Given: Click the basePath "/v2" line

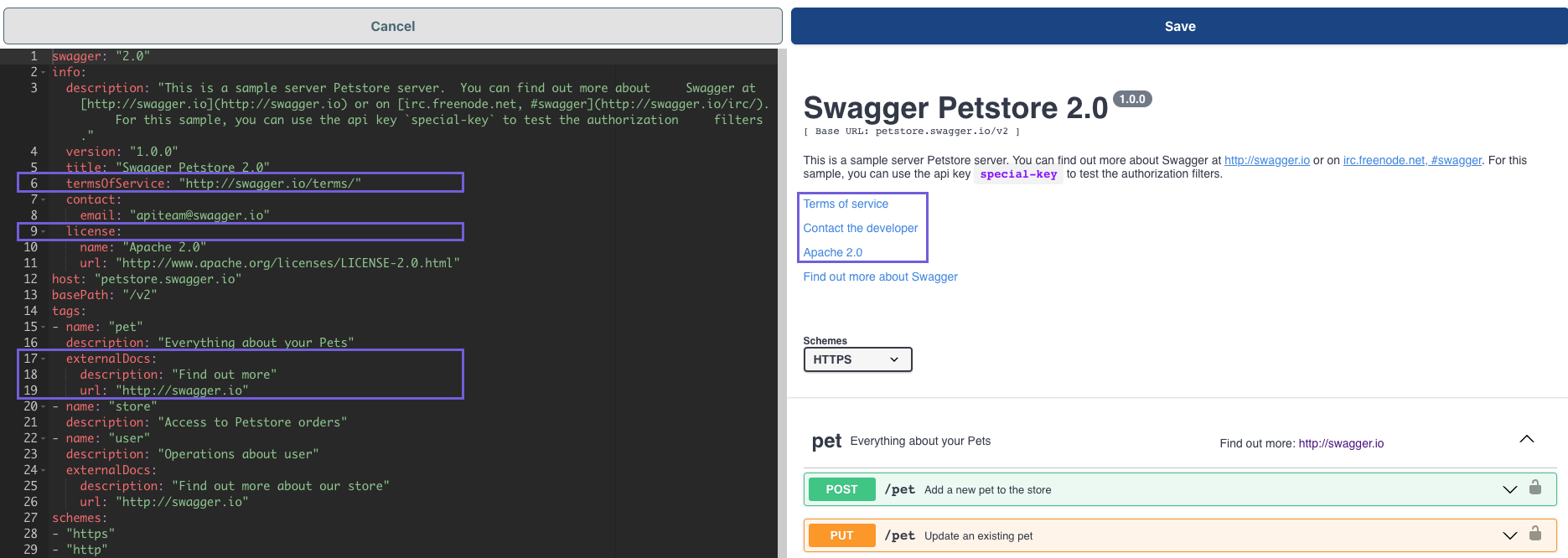Looking at the screenshot, I should pos(104,295).
